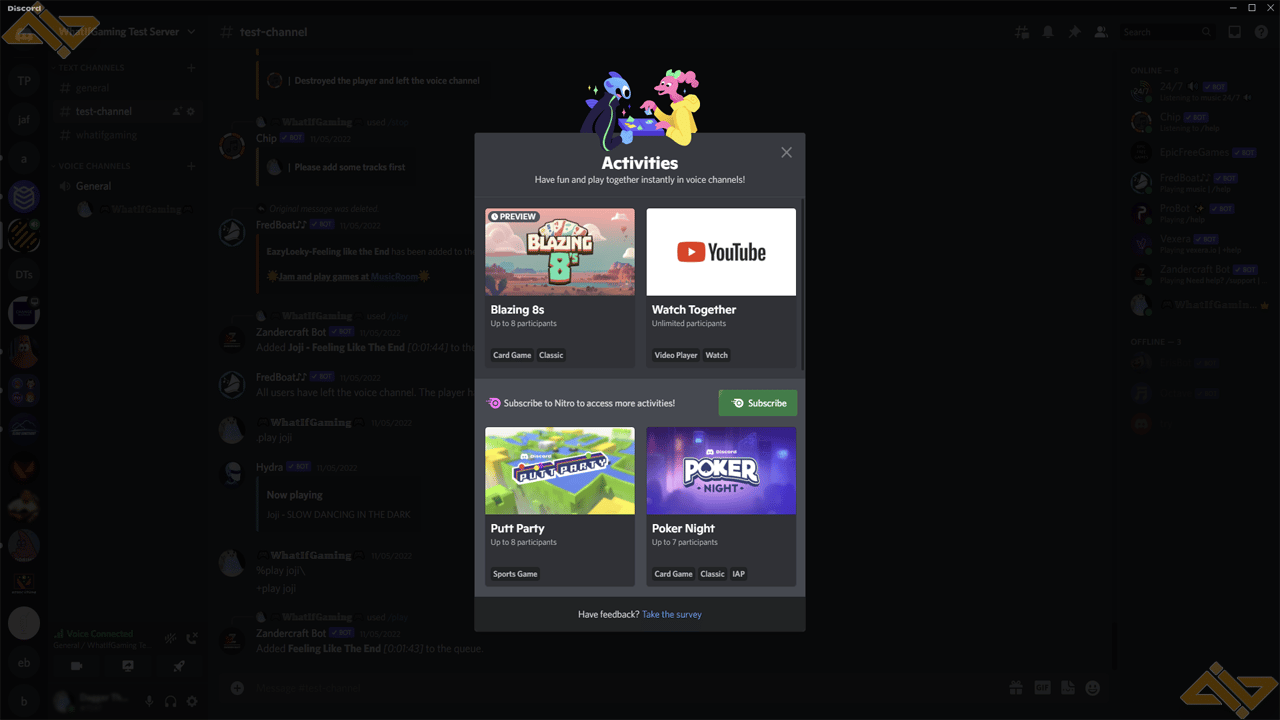Toggle the microphone mute icon
Viewport: 1280px width, 720px height.
(149, 702)
